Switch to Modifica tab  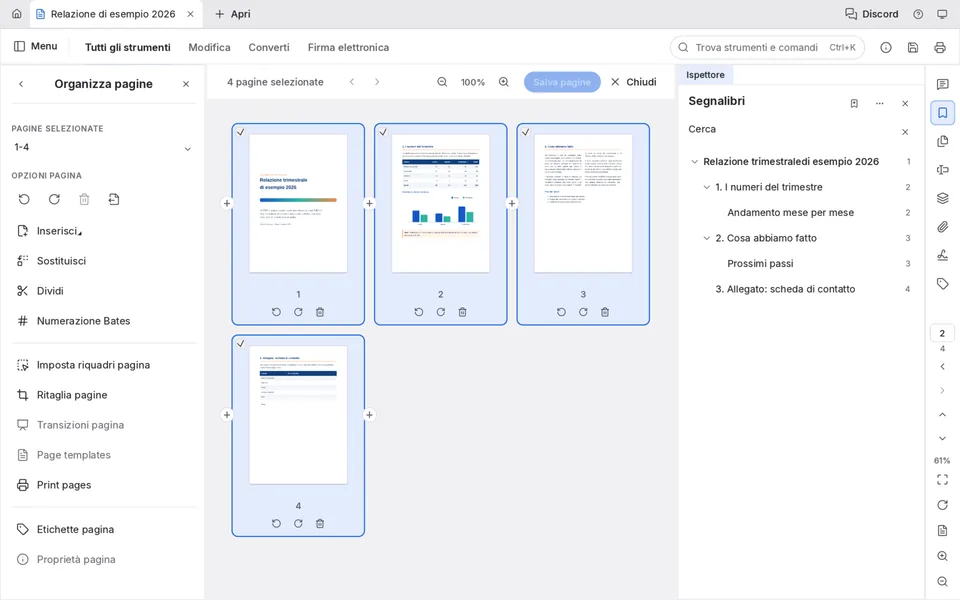(209, 47)
